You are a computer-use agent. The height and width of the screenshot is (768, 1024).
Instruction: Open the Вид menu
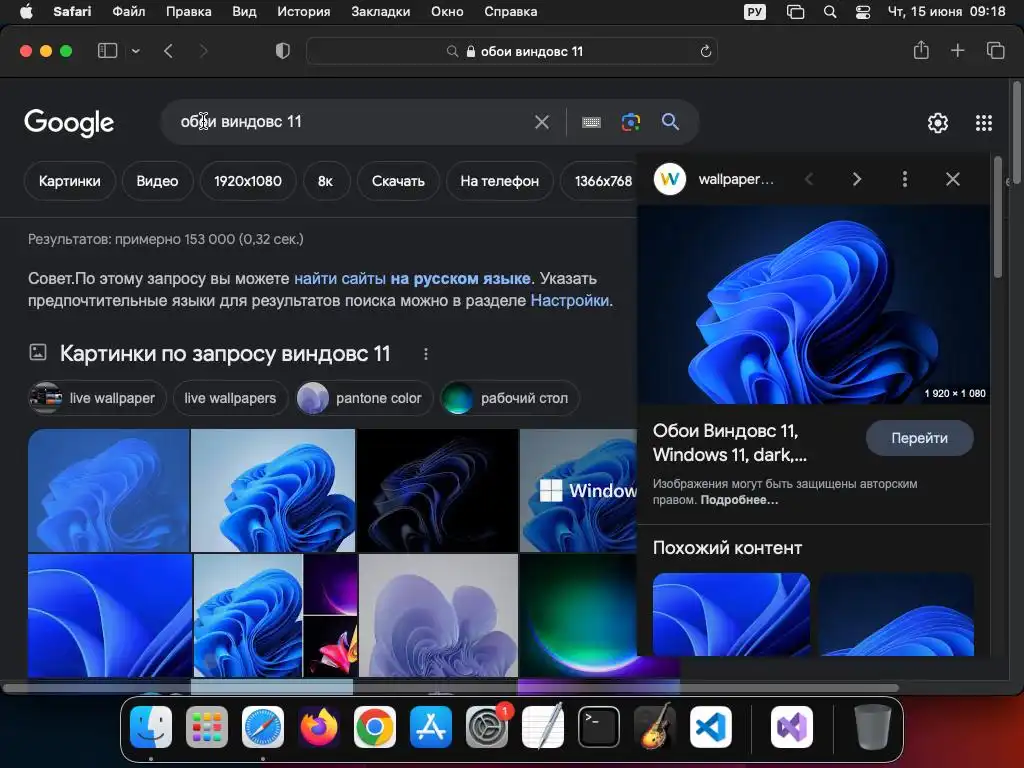[244, 11]
